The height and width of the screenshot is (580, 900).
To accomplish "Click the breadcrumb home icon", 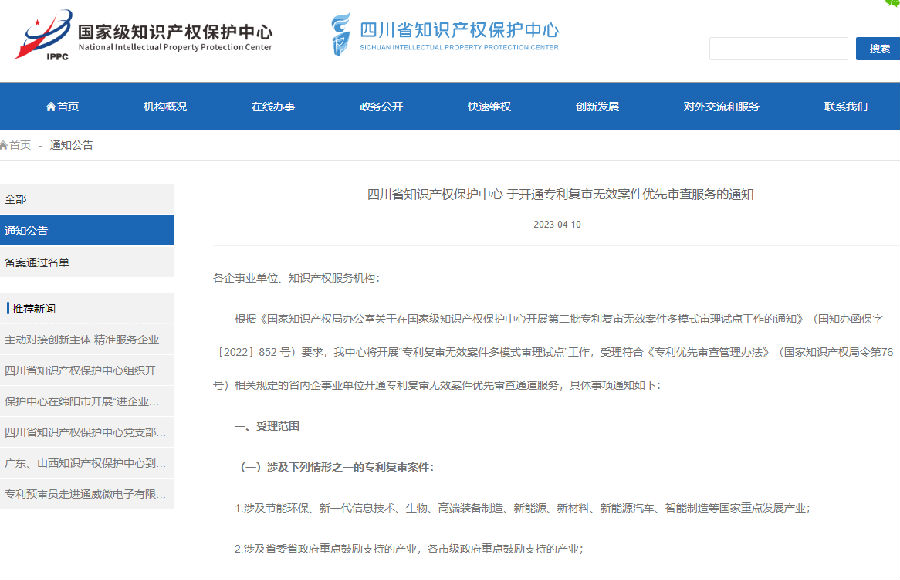I will click(x=4, y=146).
